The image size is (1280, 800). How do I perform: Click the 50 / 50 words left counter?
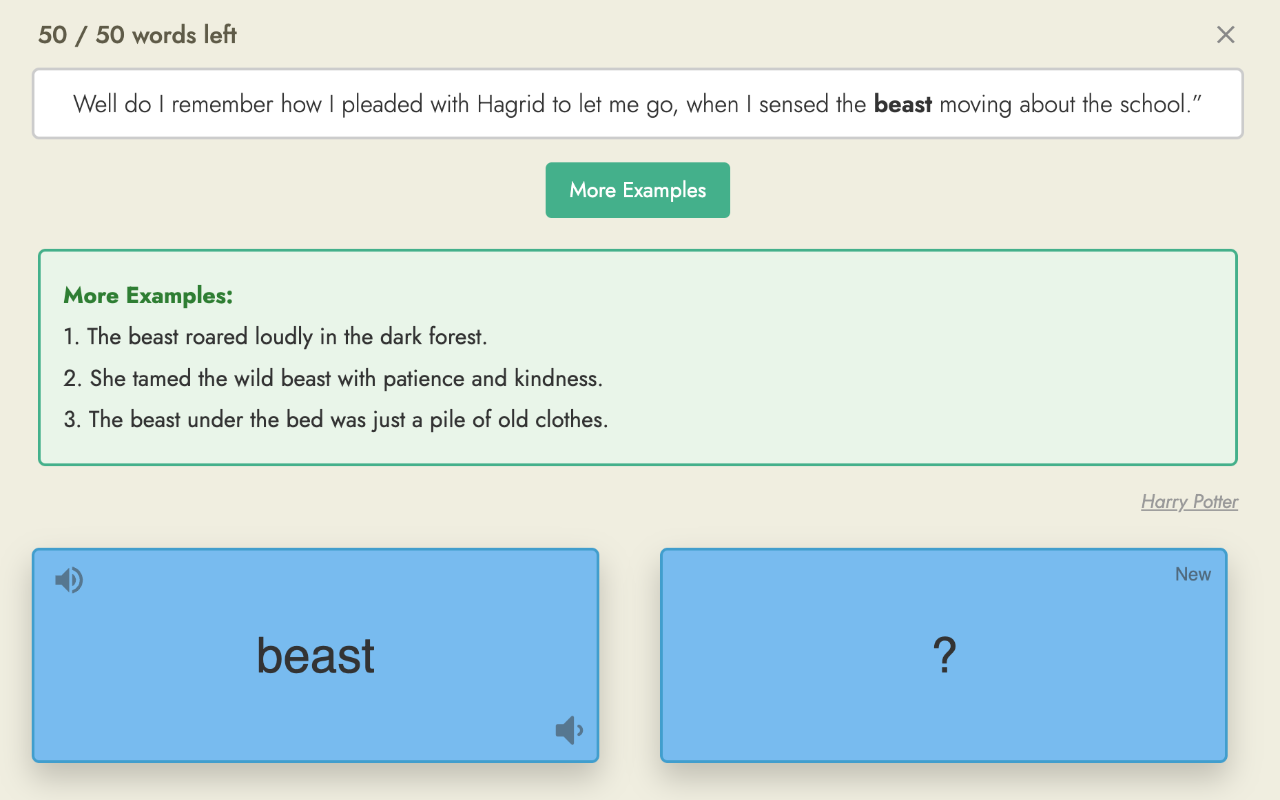tap(137, 35)
